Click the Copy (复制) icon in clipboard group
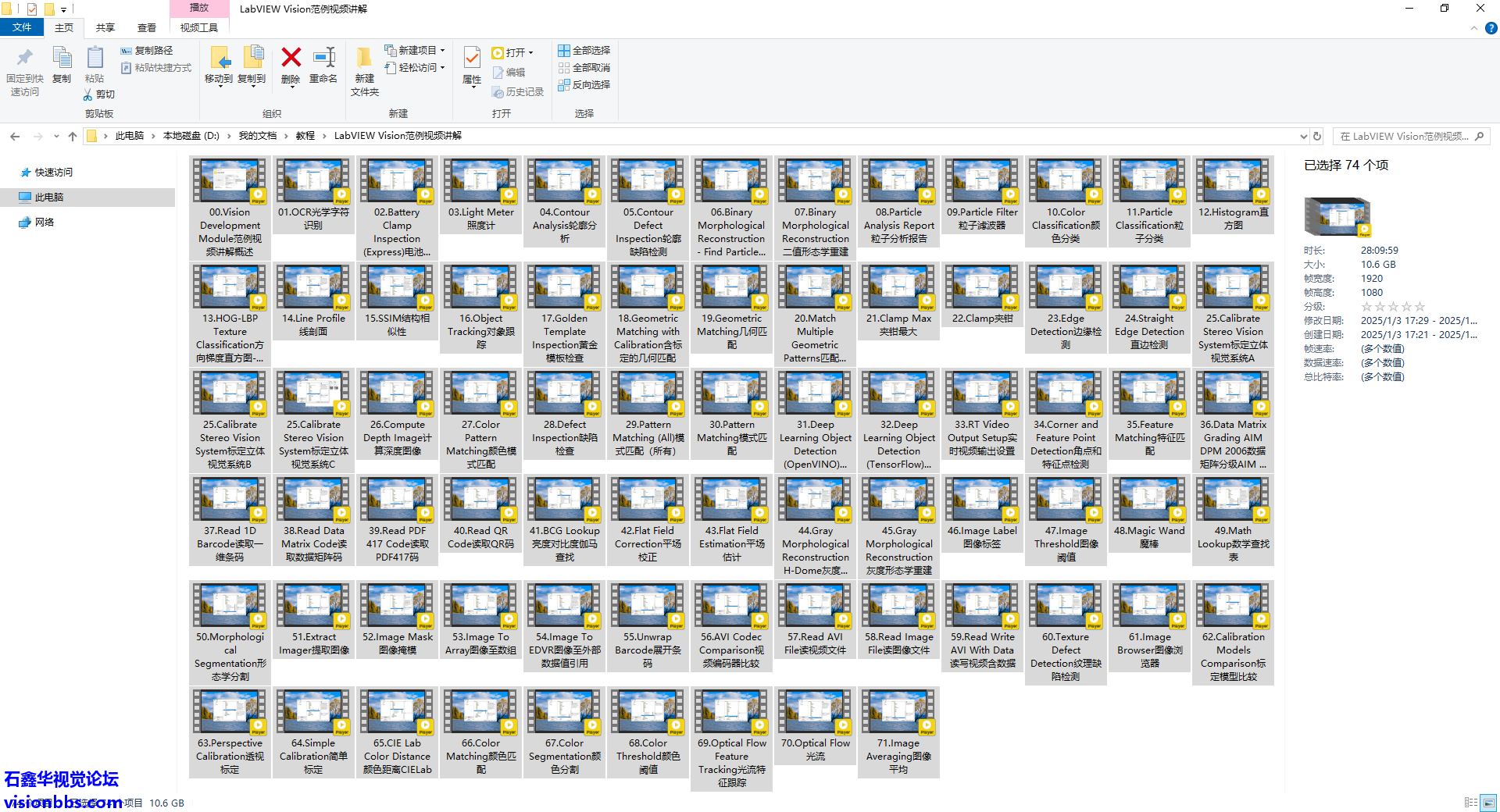Viewport: 1500px width, 812px height. pyautogui.click(x=62, y=59)
